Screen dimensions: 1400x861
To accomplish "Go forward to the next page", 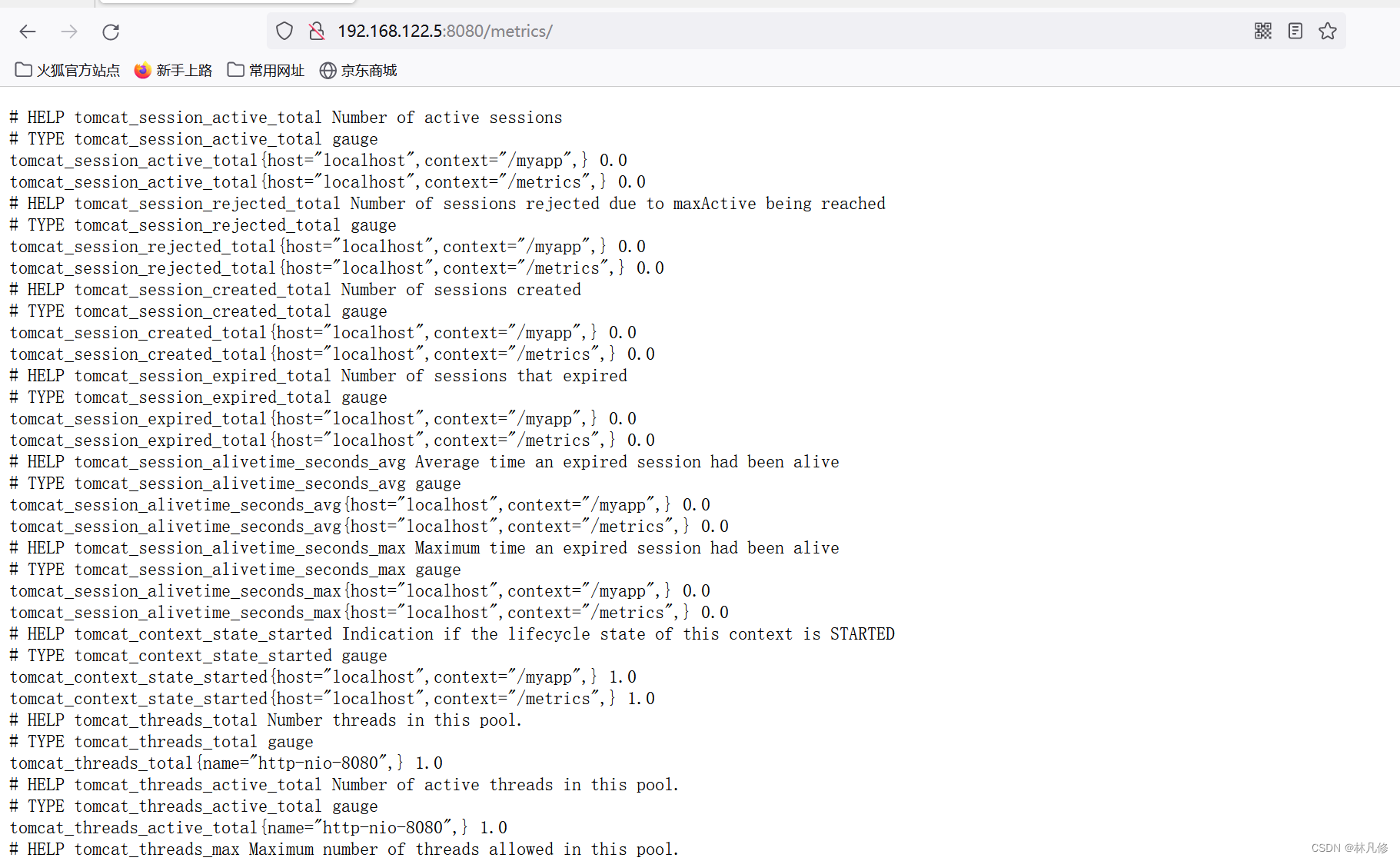I will pos(69,32).
